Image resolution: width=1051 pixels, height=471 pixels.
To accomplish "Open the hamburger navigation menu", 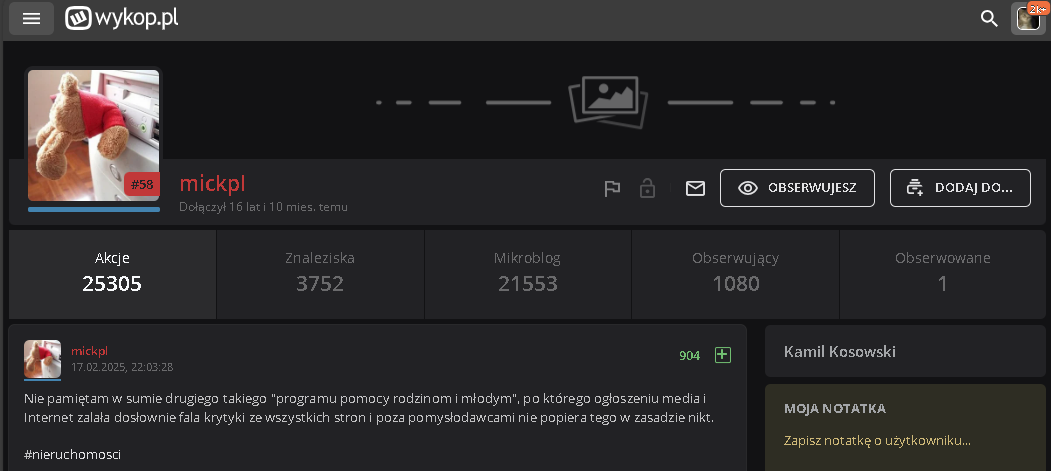I will click(x=31, y=18).
